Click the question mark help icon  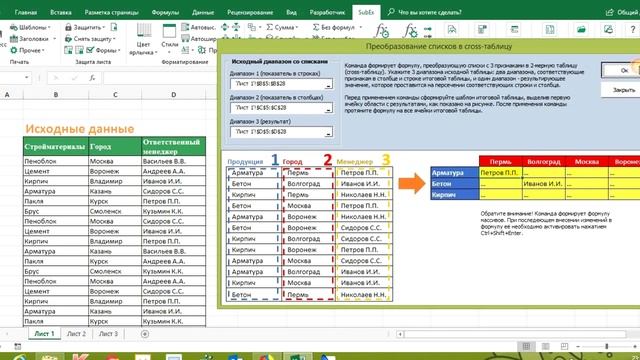point(633,30)
